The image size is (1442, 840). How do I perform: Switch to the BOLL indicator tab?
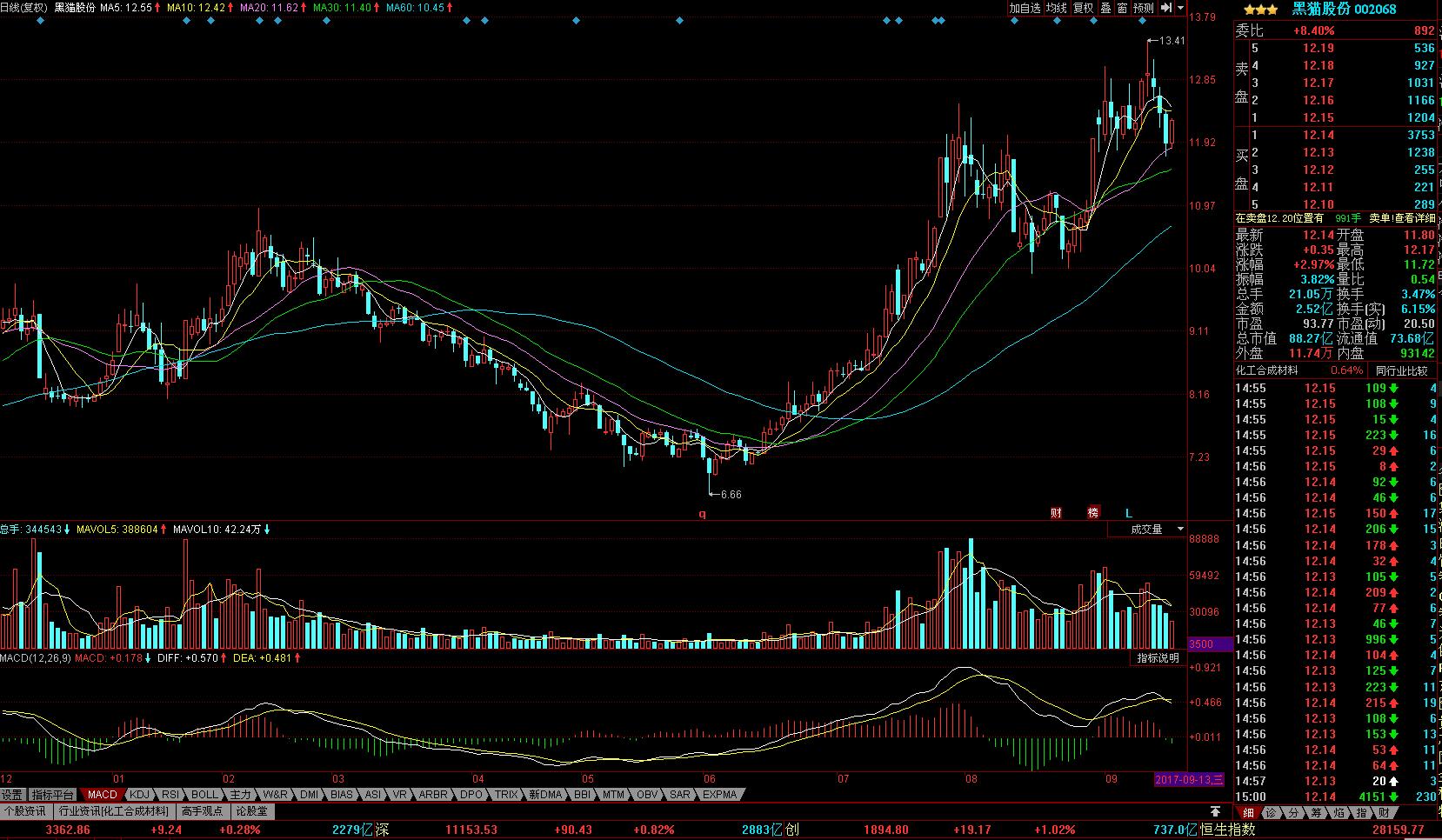(205, 795)
